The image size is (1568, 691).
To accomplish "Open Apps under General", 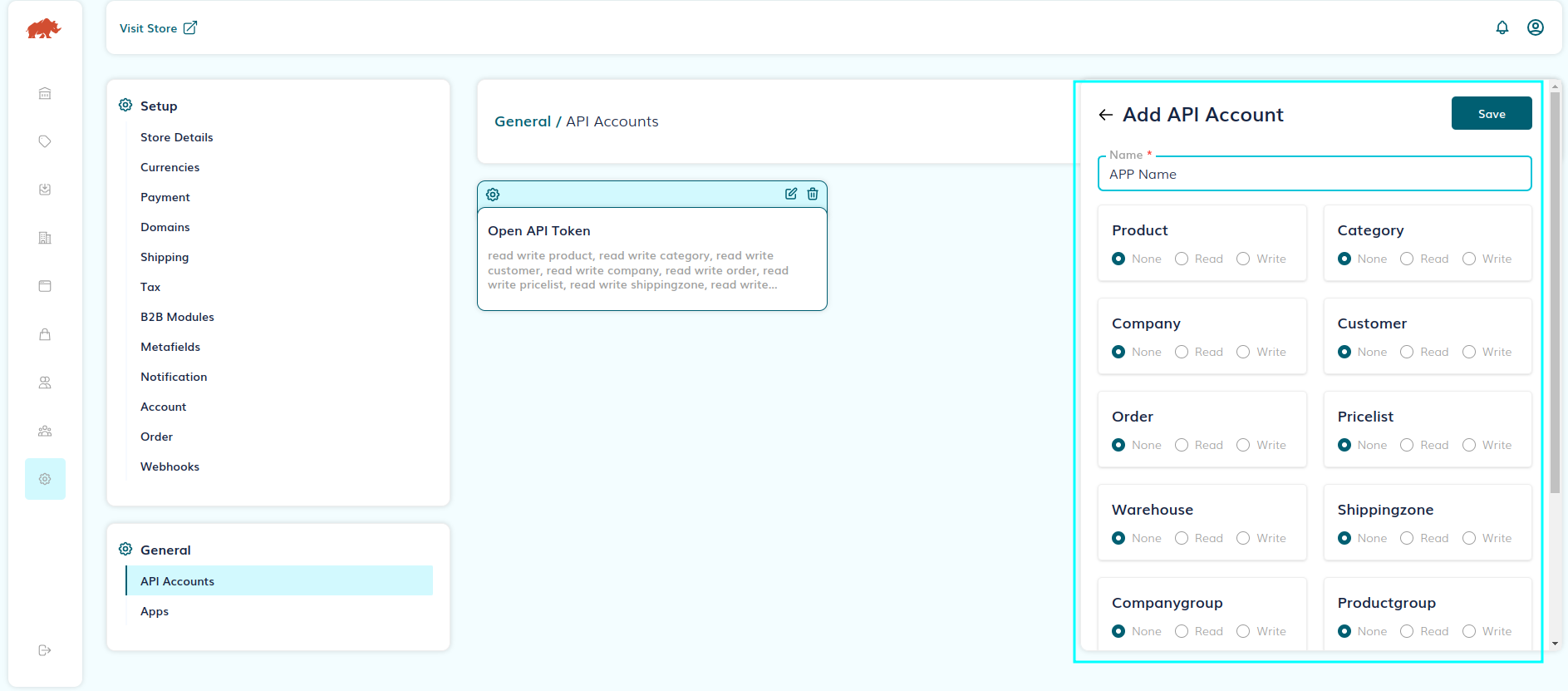I will [x=155, y=611].
